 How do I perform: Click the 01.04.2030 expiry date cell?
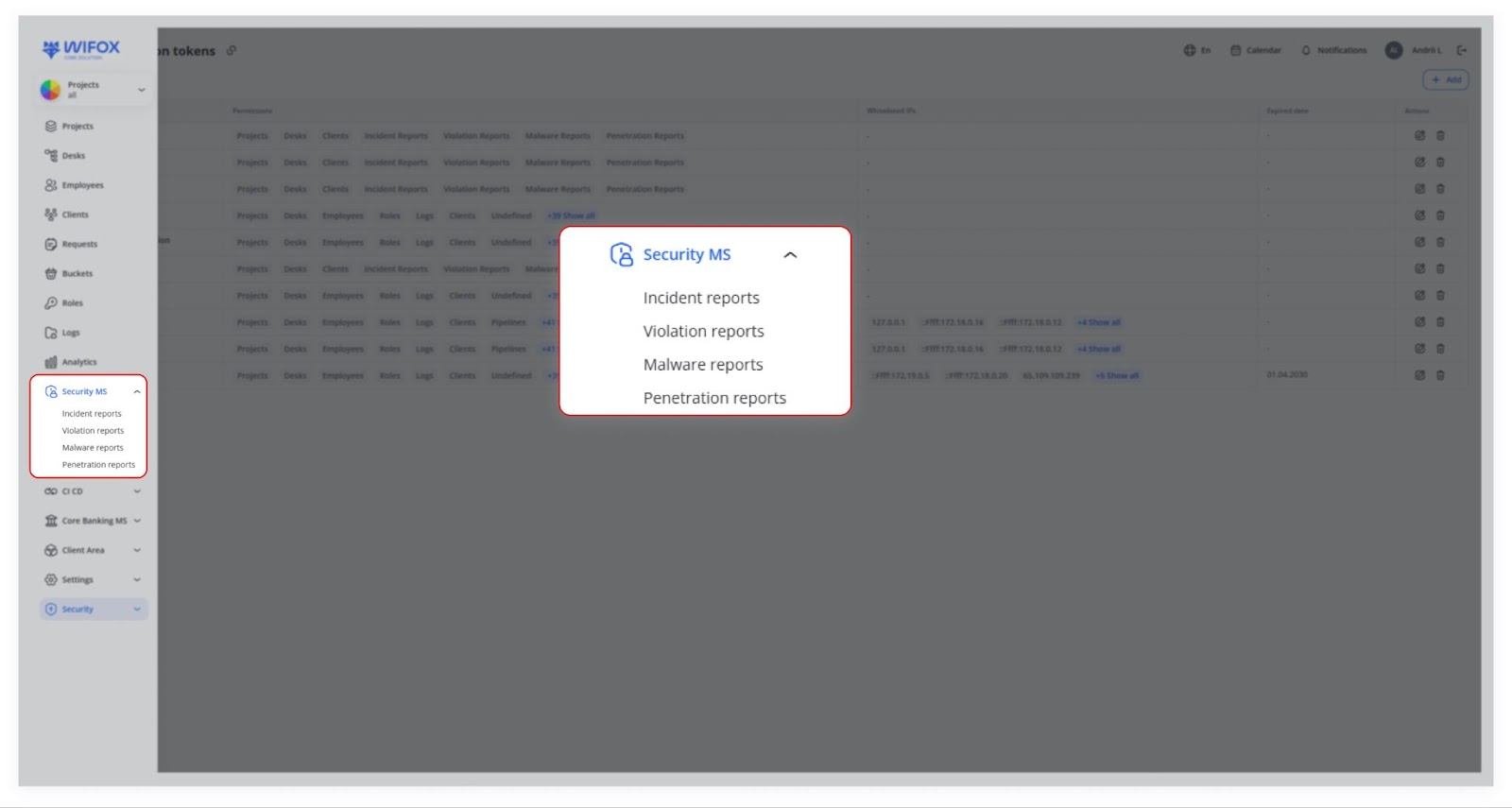(1287, 375)
